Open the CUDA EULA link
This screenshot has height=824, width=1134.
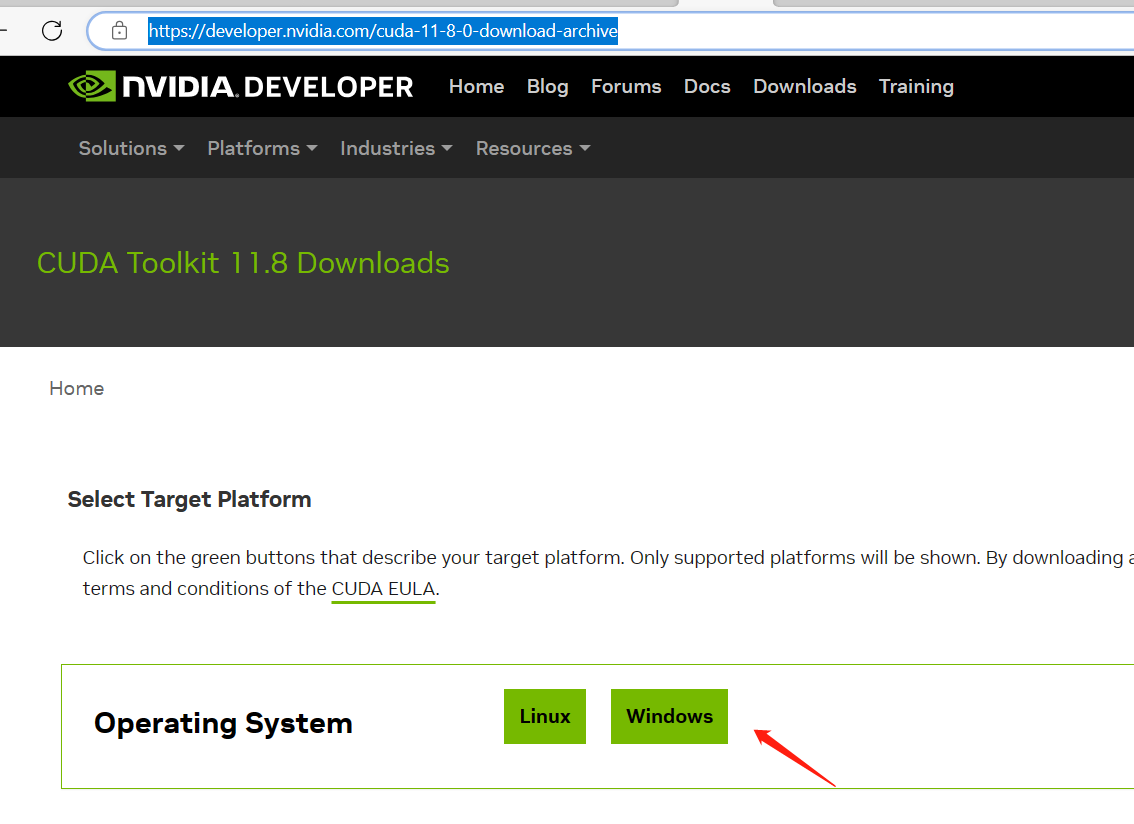tap(383, 589)
